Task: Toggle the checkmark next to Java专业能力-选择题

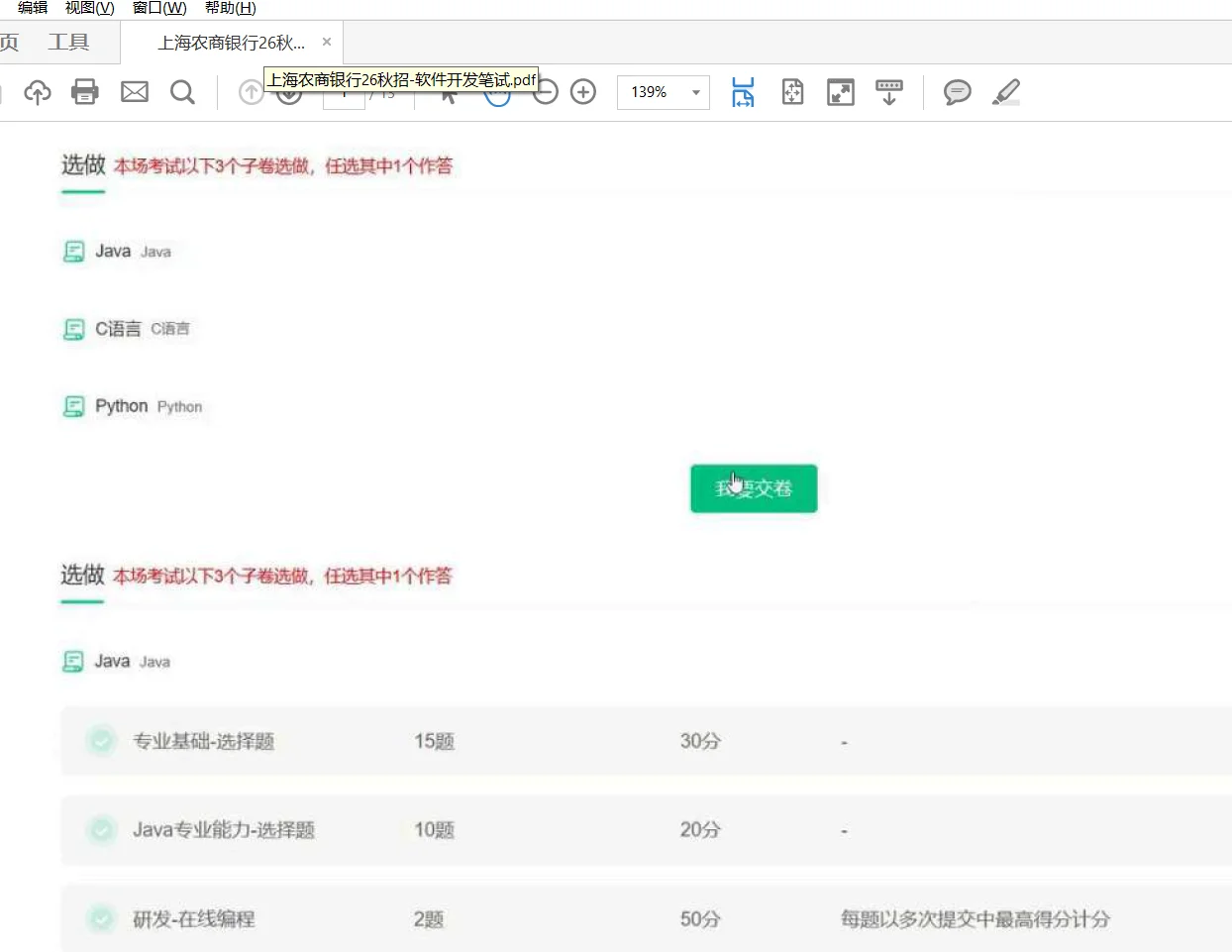Action: pos(101,830)
